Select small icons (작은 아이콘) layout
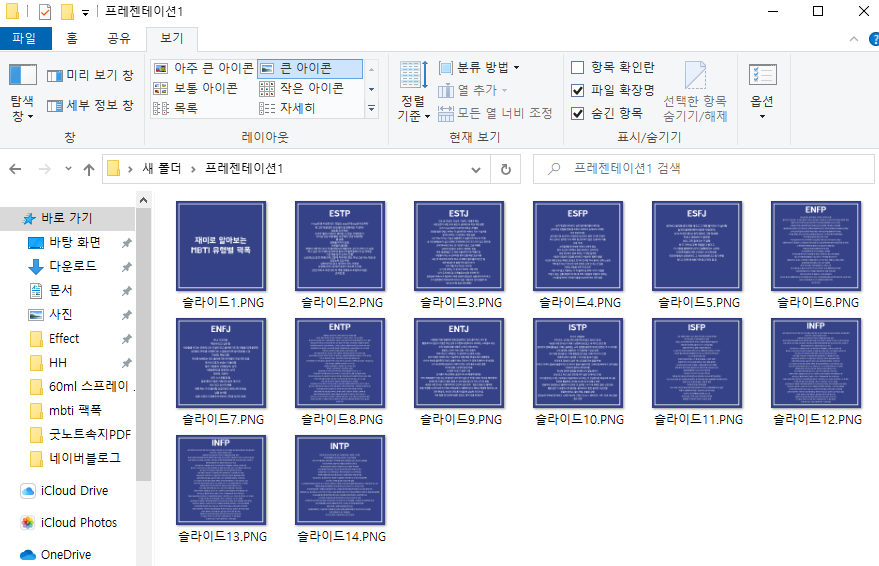The width and height of the screenshot is (879, 566). 302,89
